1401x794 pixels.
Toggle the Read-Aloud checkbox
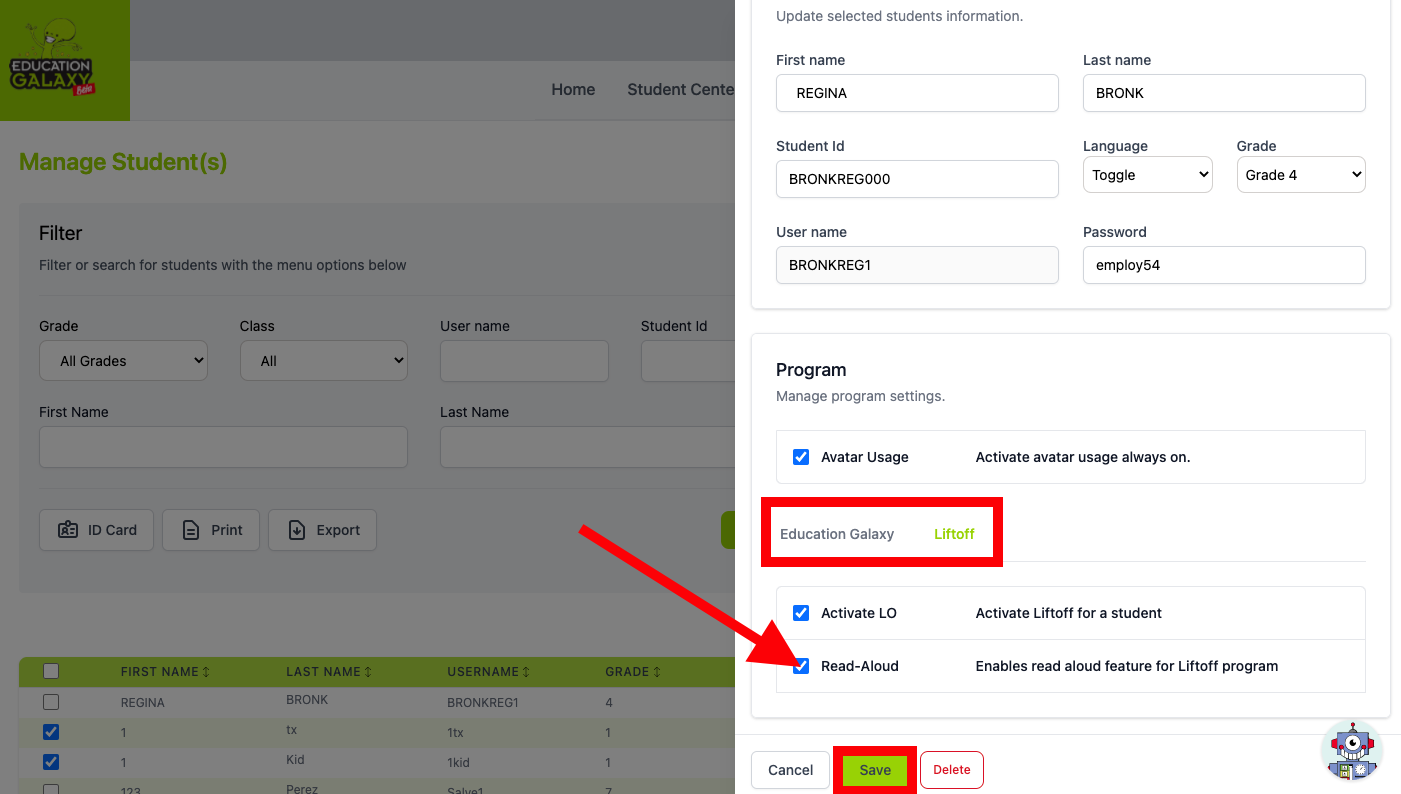click(801, 666)
